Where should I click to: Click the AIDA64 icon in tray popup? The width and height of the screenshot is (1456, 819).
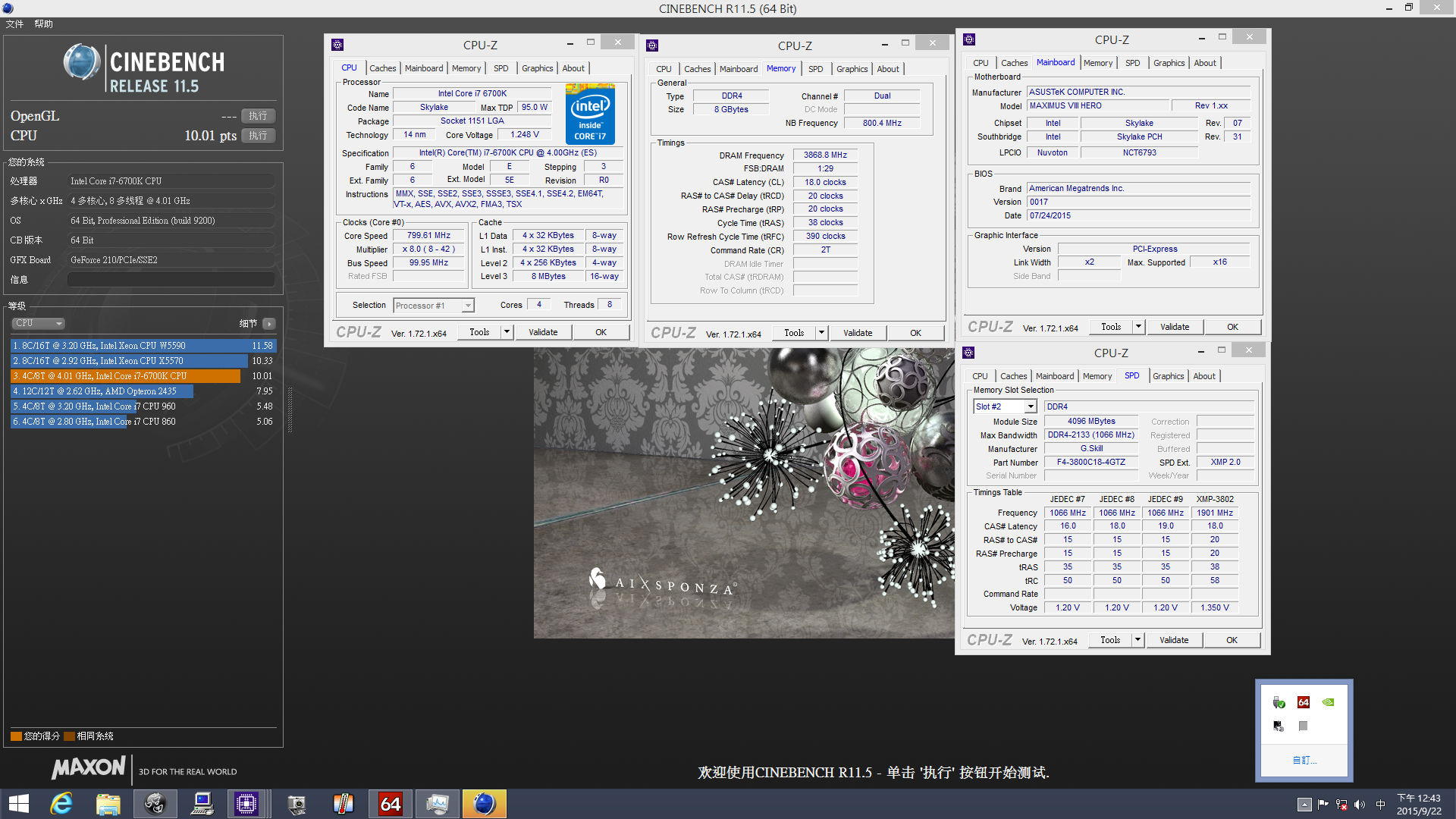pyautogui.click(x=1304, y=702)
